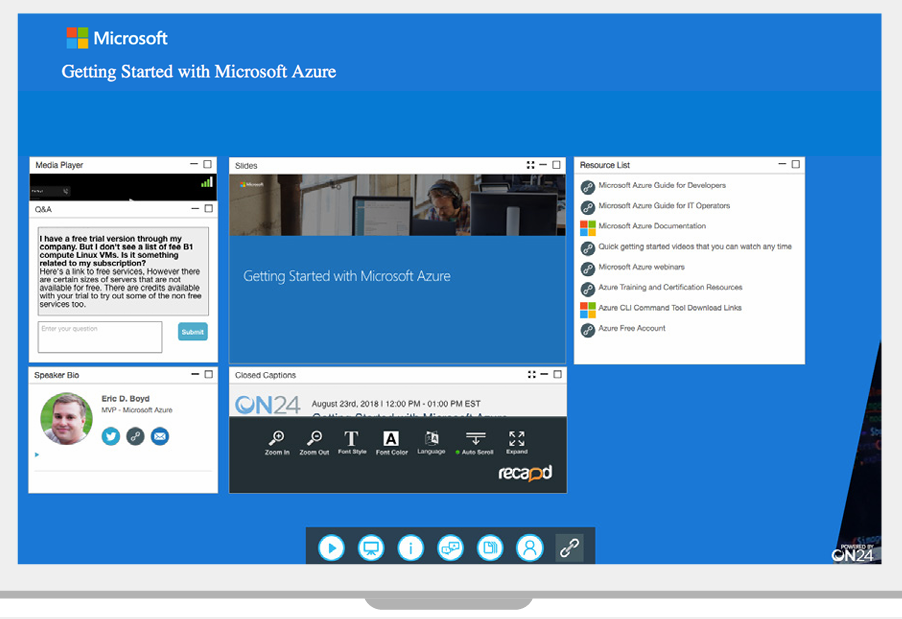Open the media player from the bottom dock
Image resolution: width=902 pixels, height=619 pixels.
[x=331, y=548]
